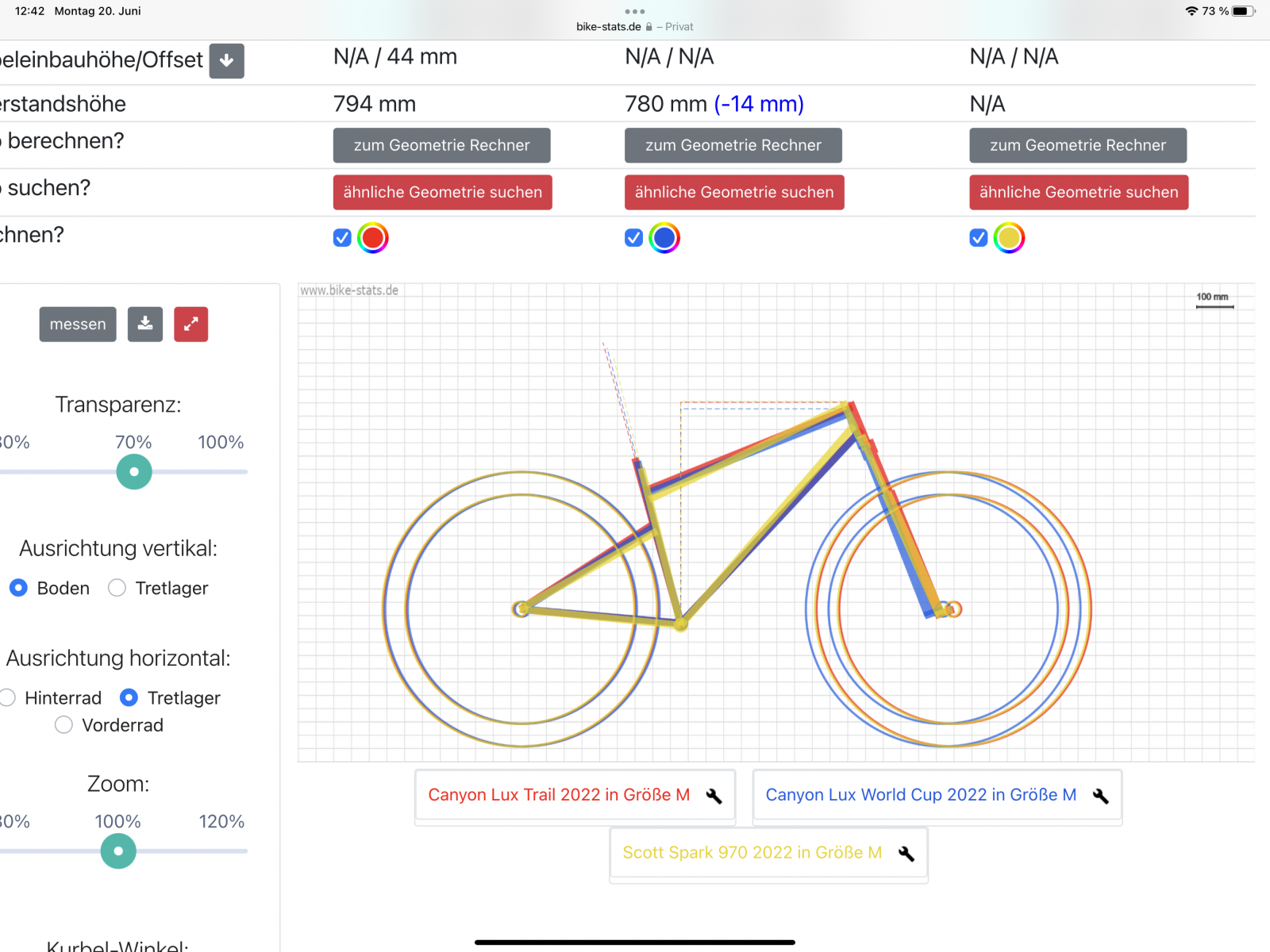1270x952 pixels.
Task: Select Vorderrad horizontal alignment
Action: coord(64,725)
